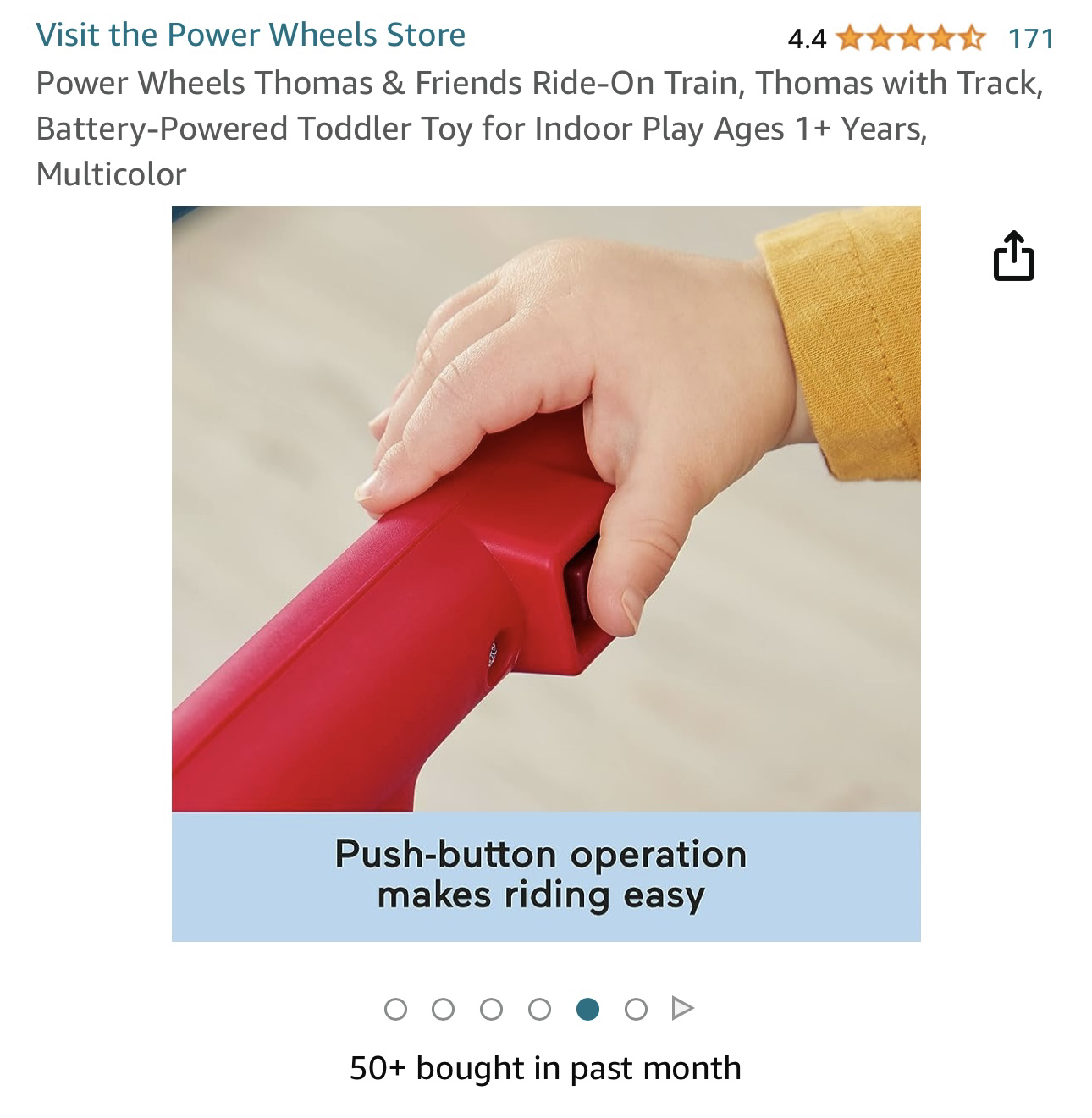
Task: Tap the share icon beside product image
Action: coord(1013,255)
